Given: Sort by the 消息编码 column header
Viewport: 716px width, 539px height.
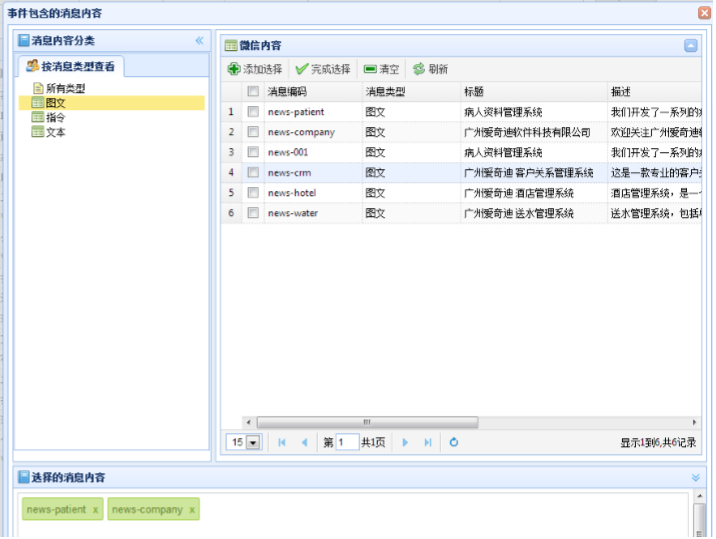Looking at the screenshot, I should [x=313, y=91].
